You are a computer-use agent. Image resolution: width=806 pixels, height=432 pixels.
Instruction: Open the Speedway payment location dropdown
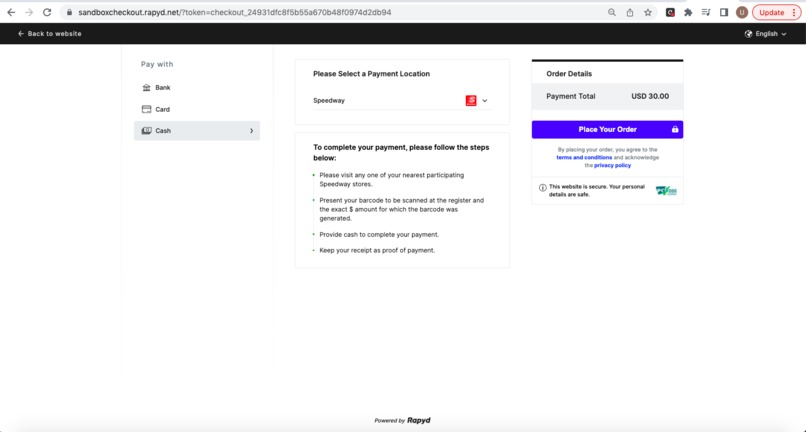[x=402, y=101]
